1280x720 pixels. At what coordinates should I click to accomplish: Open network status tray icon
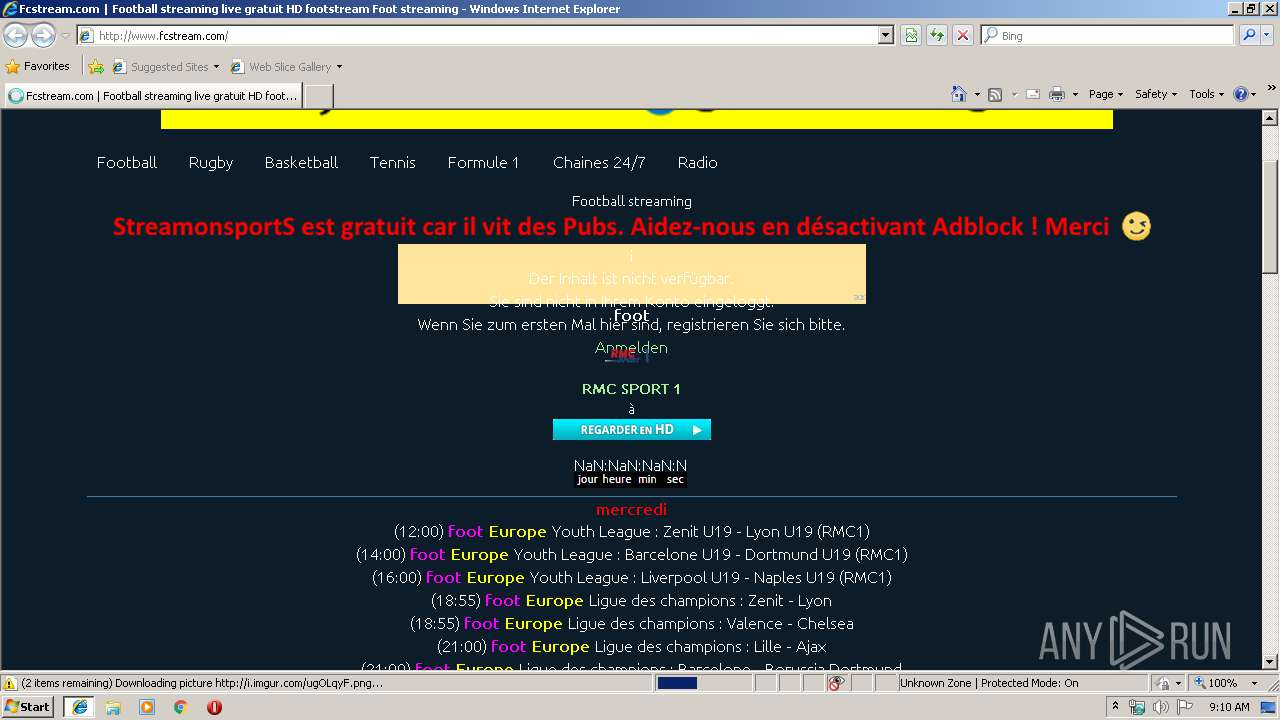point(1137,707)
